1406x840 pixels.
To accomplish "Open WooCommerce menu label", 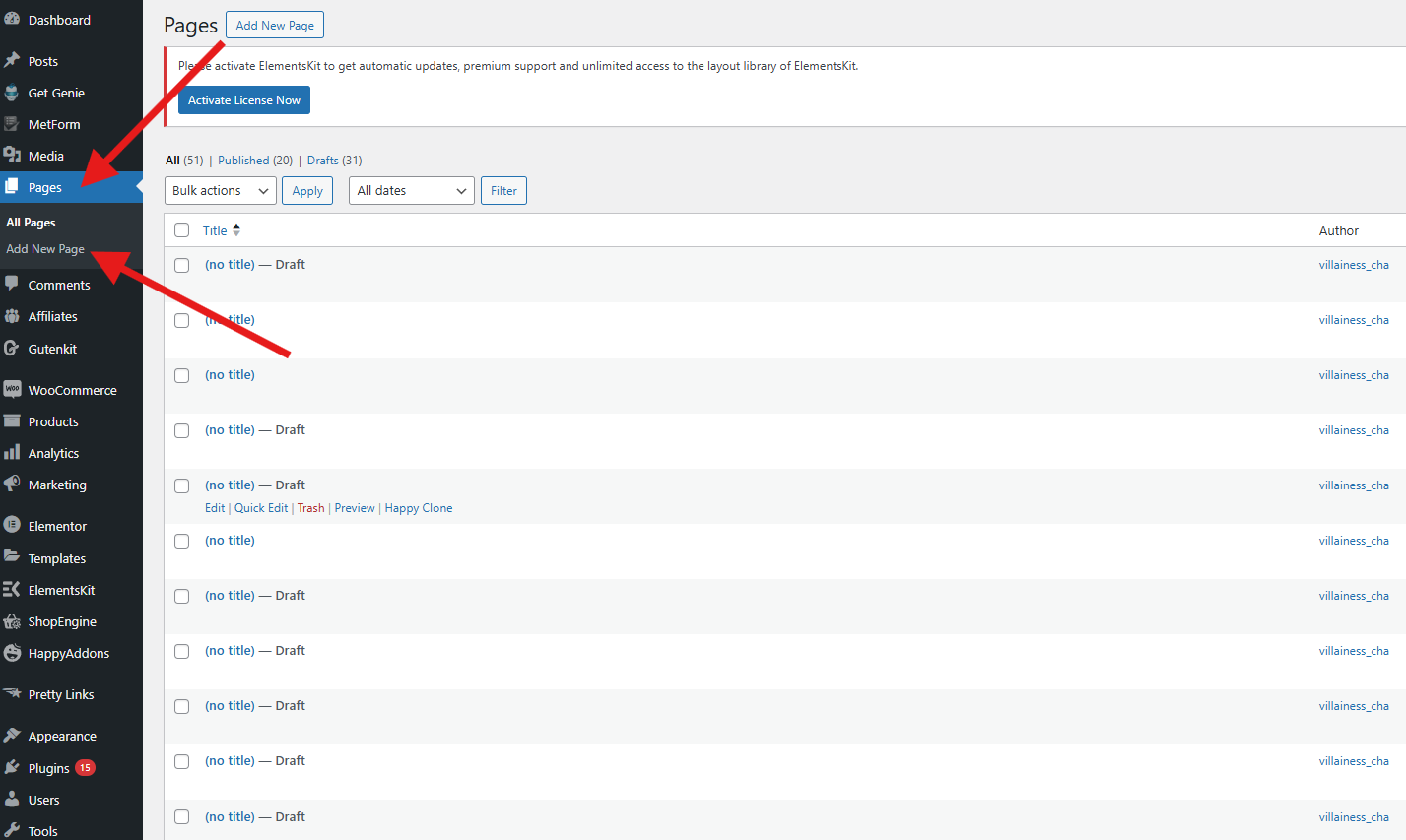I will [x=73, y=390].
